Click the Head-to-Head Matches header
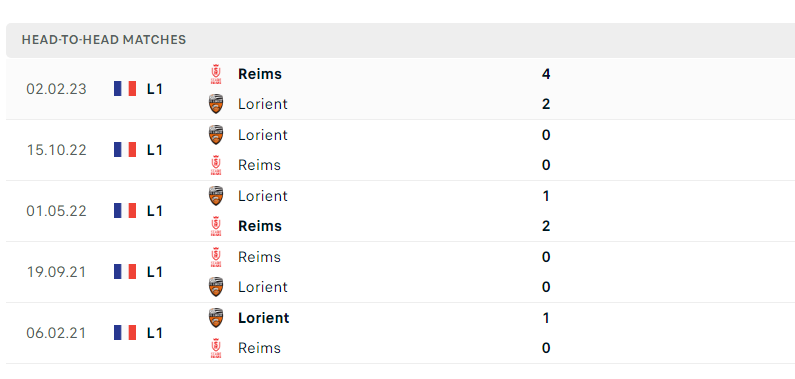 pyautogui.click(x=104, y=40)
